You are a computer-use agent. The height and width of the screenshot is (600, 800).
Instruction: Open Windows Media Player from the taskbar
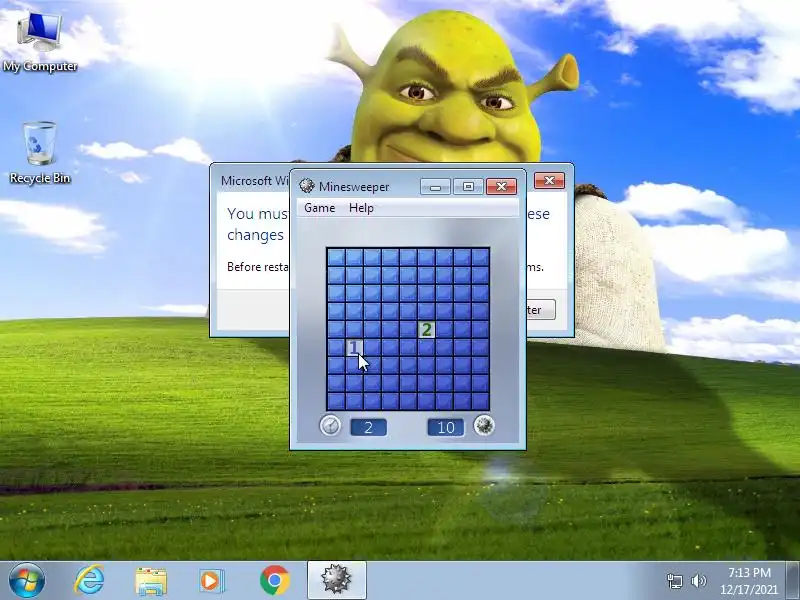pyautogui.click(x=211, y=581)
